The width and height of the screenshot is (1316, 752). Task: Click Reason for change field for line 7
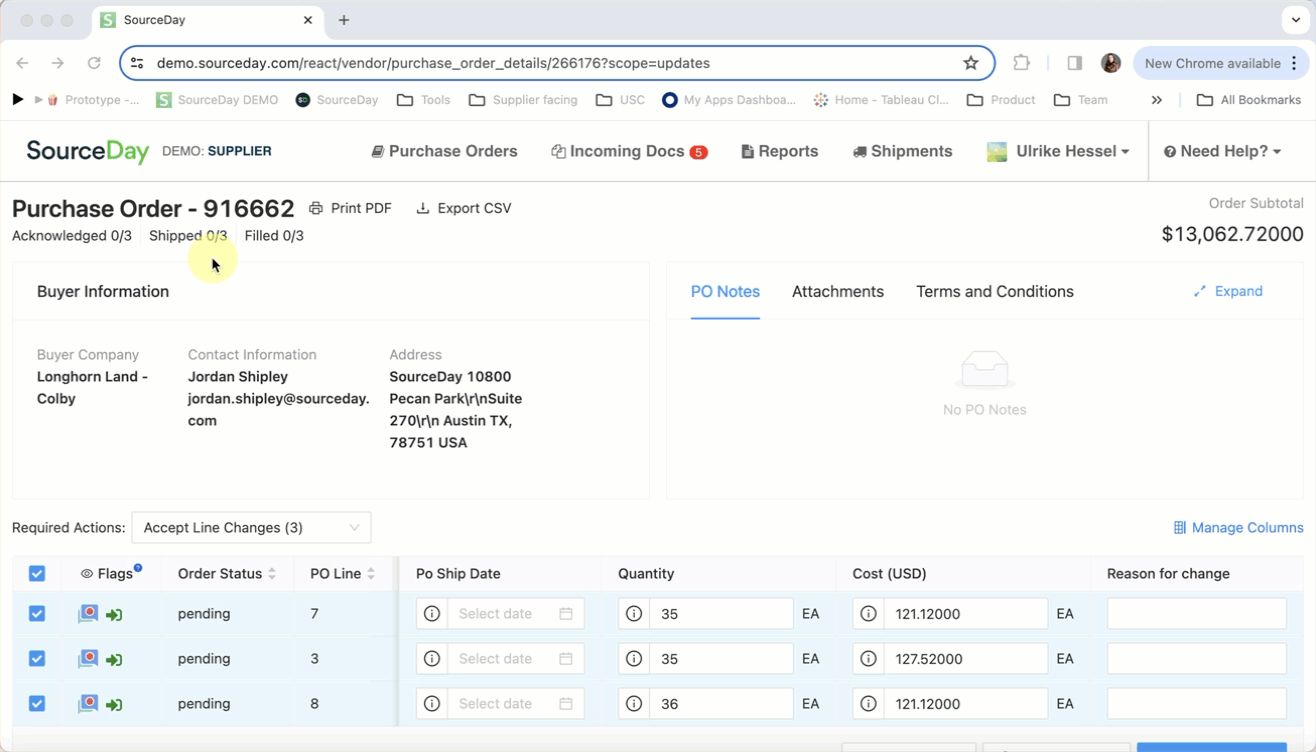point(1197,614)
